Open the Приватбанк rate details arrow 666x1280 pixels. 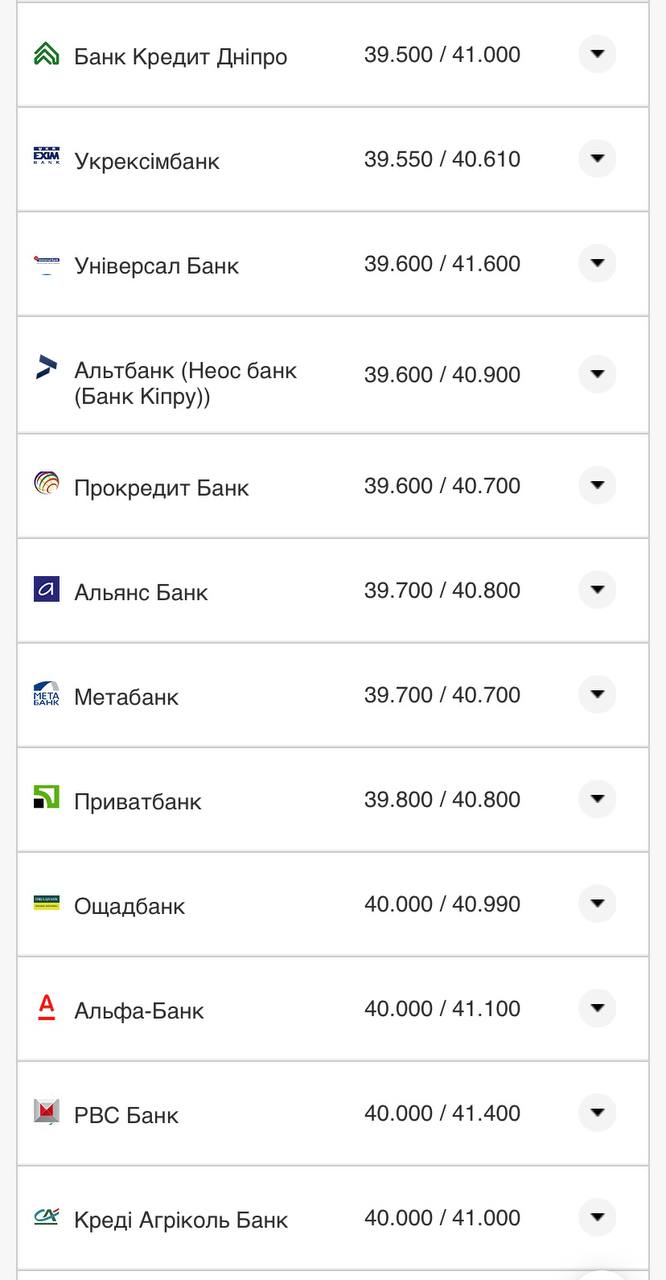tap(597, 799)
